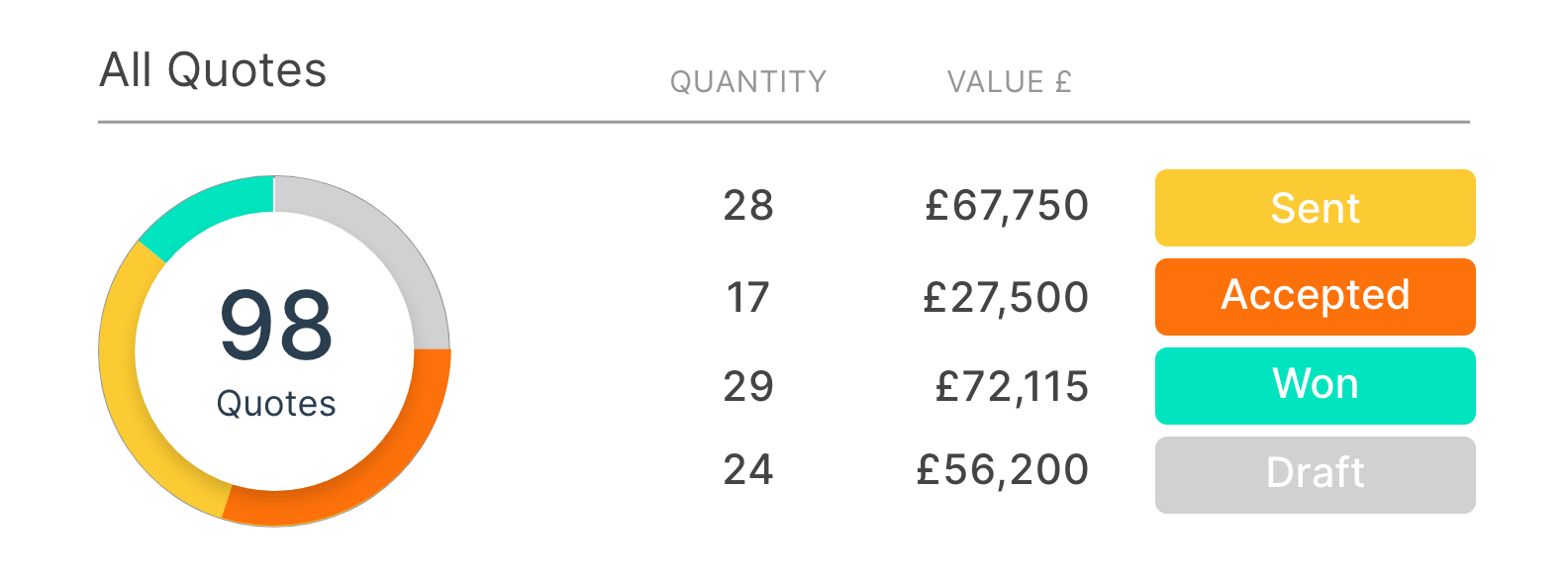The height and width of the screenshot is (585, 1568).
Task: Click the Accepted quantity value 17
Action: [748, 297]
